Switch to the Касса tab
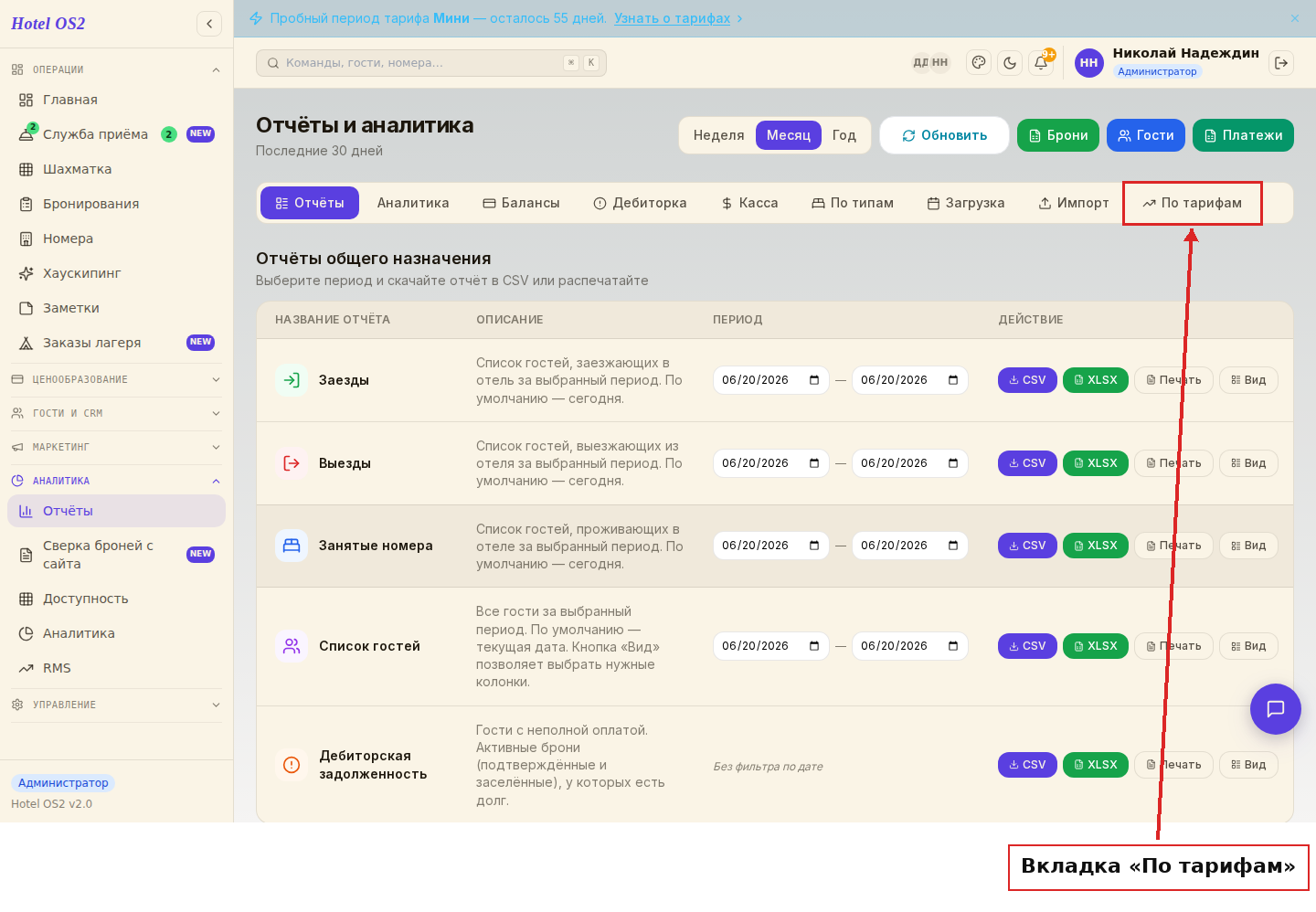Screen dimensions: 1316x912 pyautogui.click(x=749, y=203)
